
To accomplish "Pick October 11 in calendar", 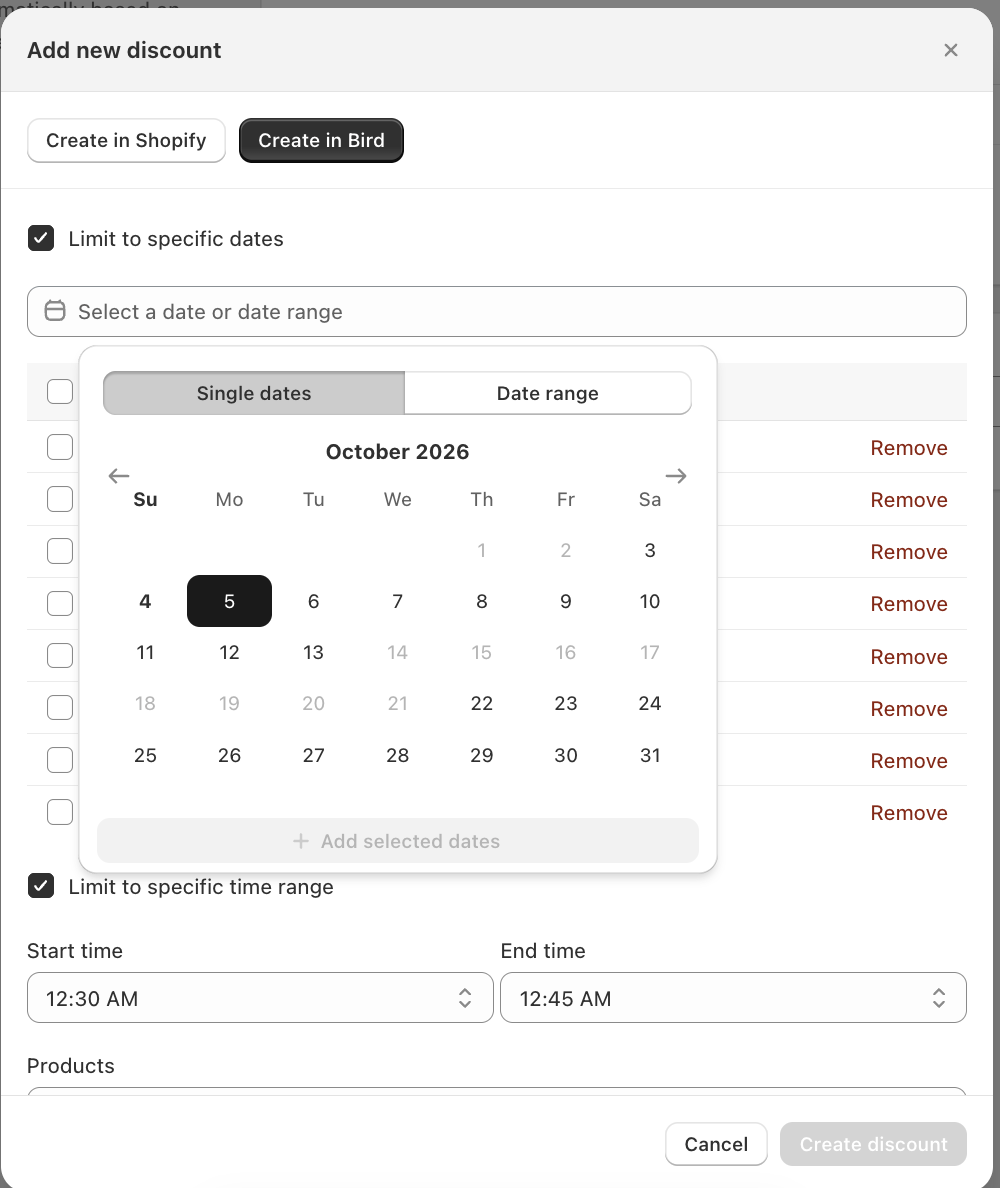I will point(145,652).
